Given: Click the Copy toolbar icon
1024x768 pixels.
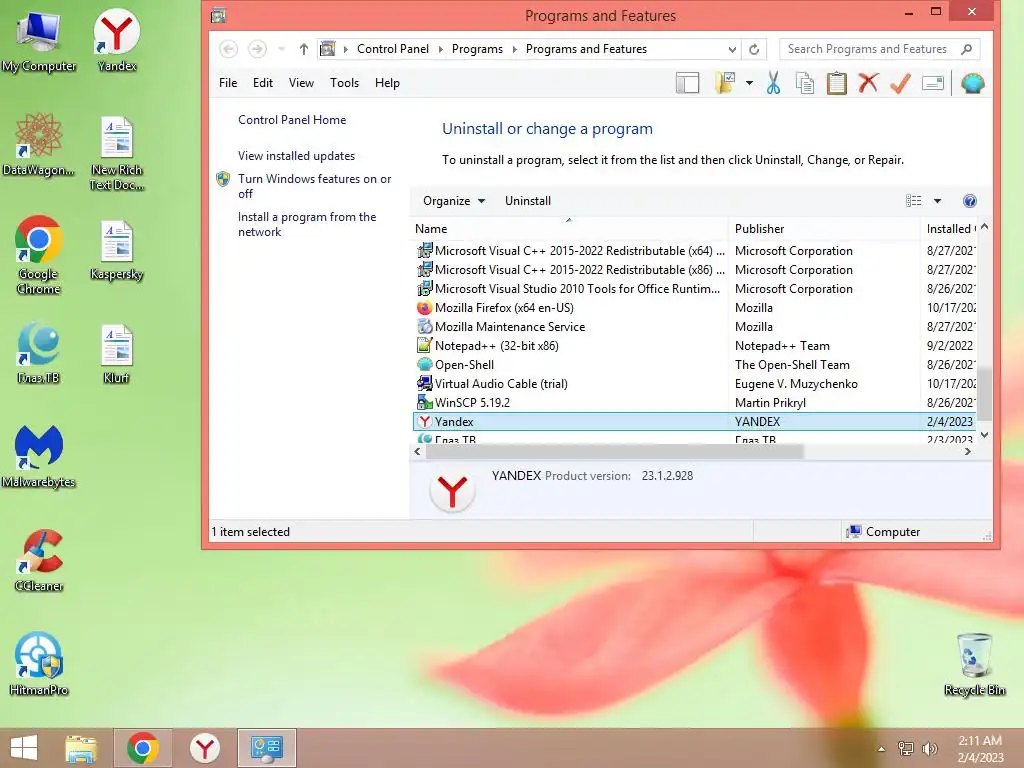Looking at the screenshot, I should (805, 83).
